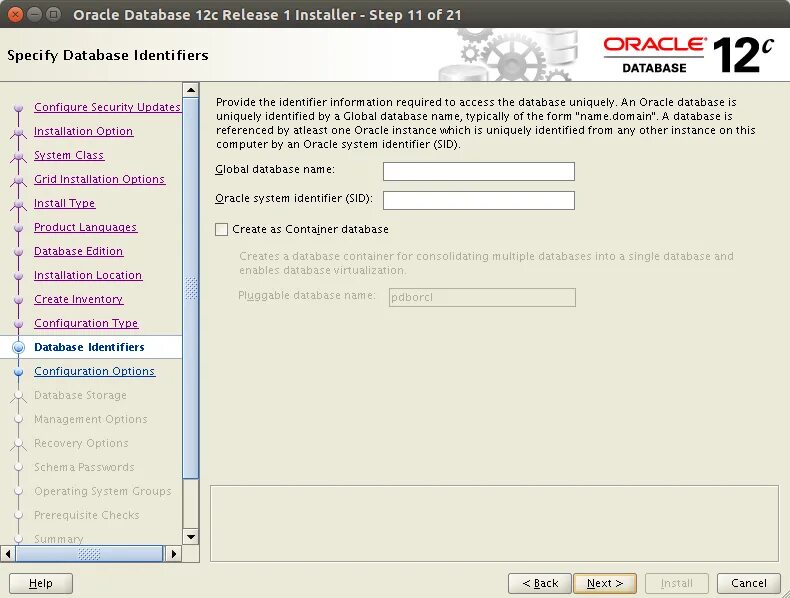Click the Create as Container database label
Image resolution: width=790 pixels, height=598 pixels.
tap(310, 229)
